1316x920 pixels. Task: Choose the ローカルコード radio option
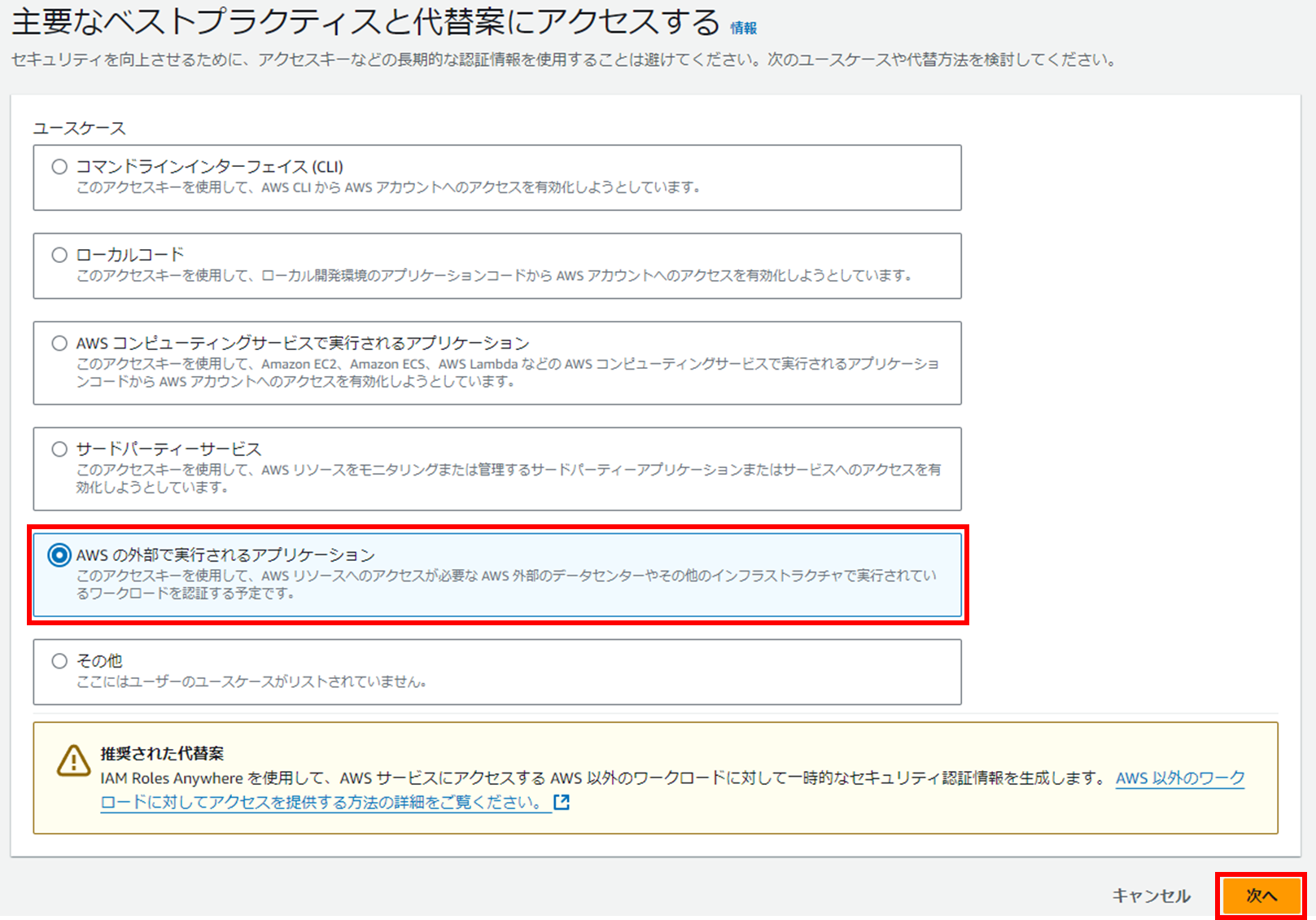[59, 255]
